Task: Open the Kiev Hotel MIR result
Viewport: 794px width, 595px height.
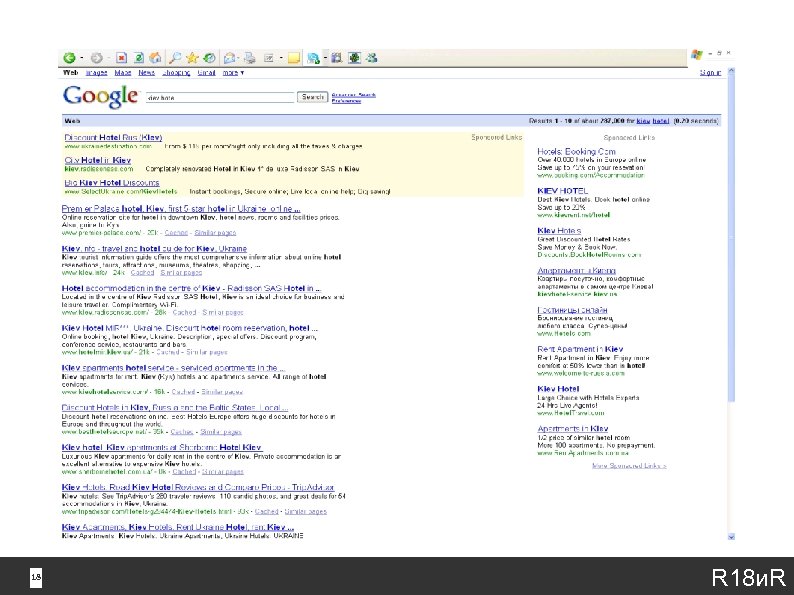Action: tap(189, 328)
